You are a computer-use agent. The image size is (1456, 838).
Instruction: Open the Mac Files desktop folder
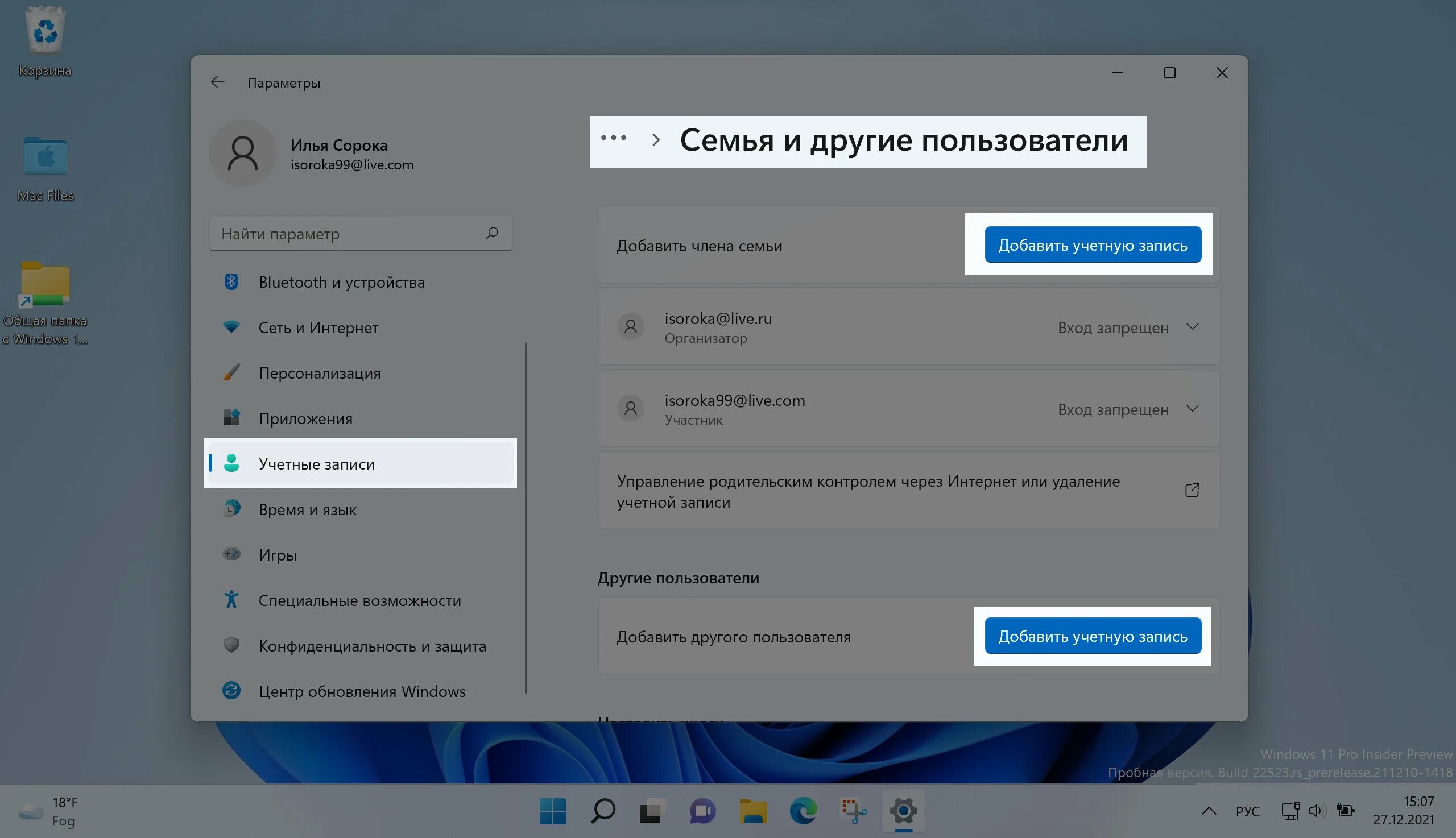[45, 168]
